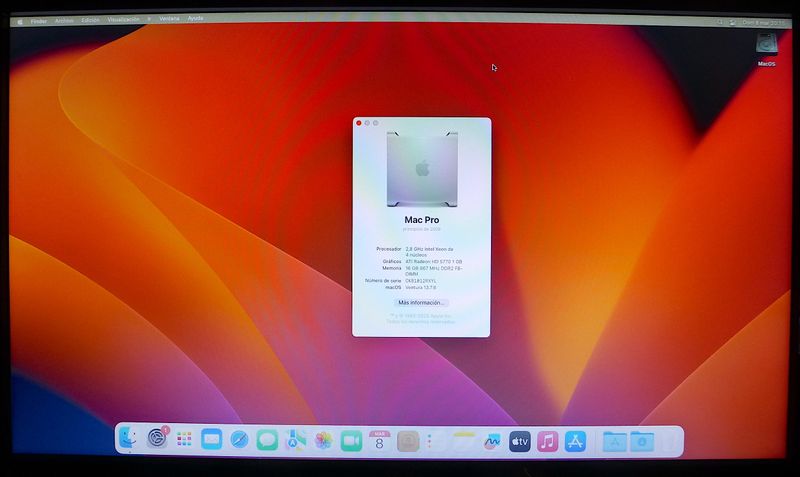The height and width of the screenshot is (477, 800).
Task: Click the Número de serie value
Action: click(x=420, y=281)
